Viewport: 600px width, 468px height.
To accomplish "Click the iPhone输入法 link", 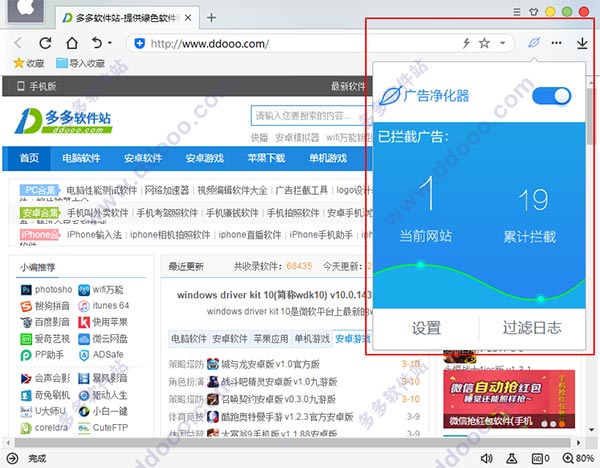I will 94,235.
